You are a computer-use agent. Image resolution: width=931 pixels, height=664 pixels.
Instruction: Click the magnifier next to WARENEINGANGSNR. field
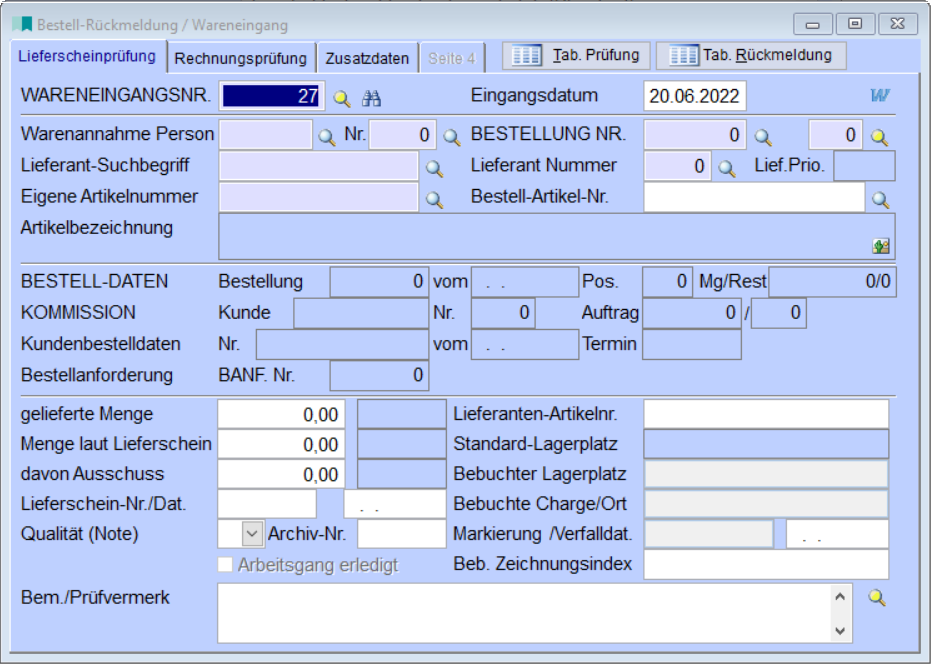(x=342, y=97)
